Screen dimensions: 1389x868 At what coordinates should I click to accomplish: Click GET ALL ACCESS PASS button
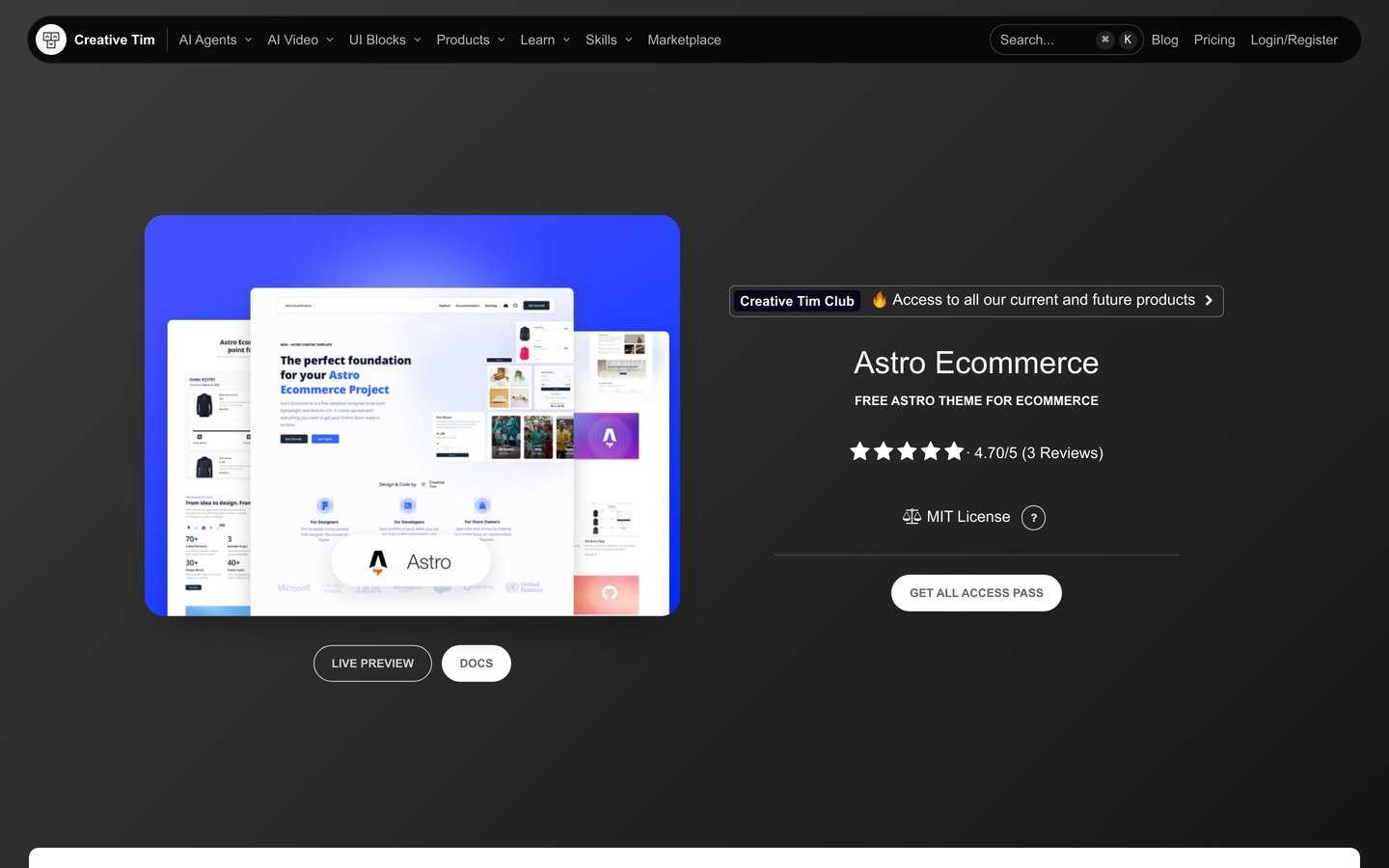tap(976, 593)
